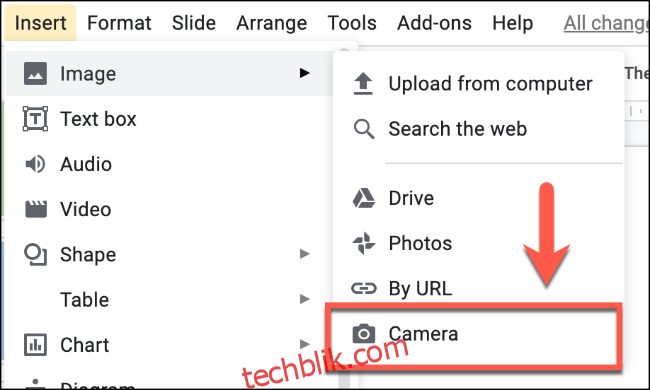Expand the Shape submenu arrow
The image size is (650, 390).
[305, 254]
